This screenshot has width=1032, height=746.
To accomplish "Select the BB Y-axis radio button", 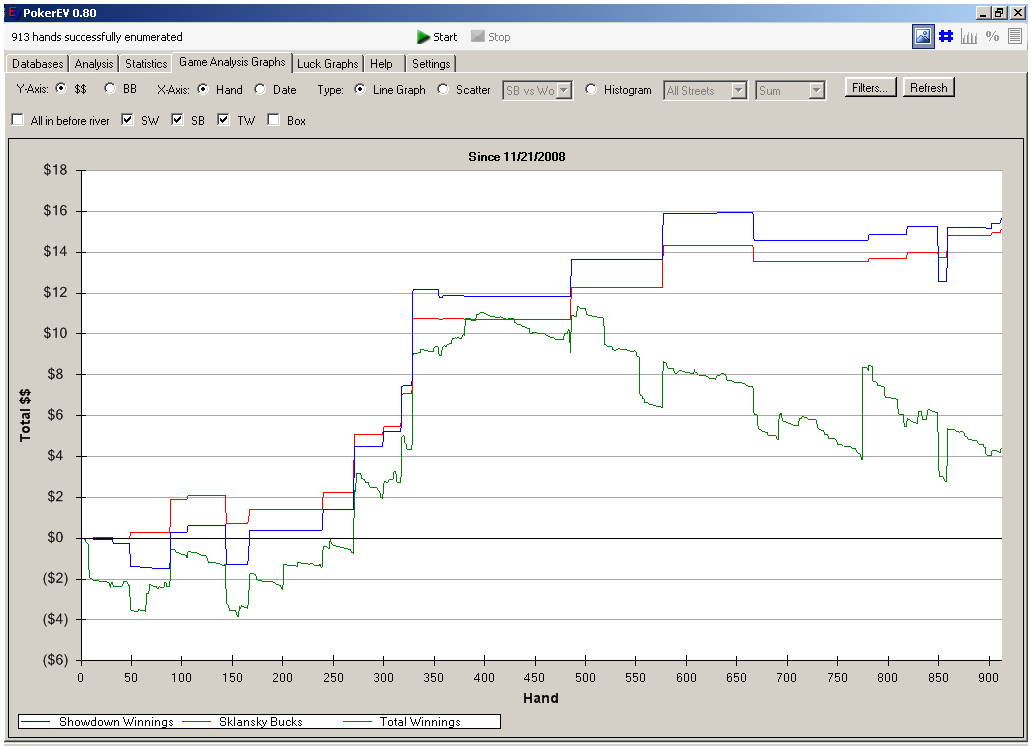I will (110, 89).
